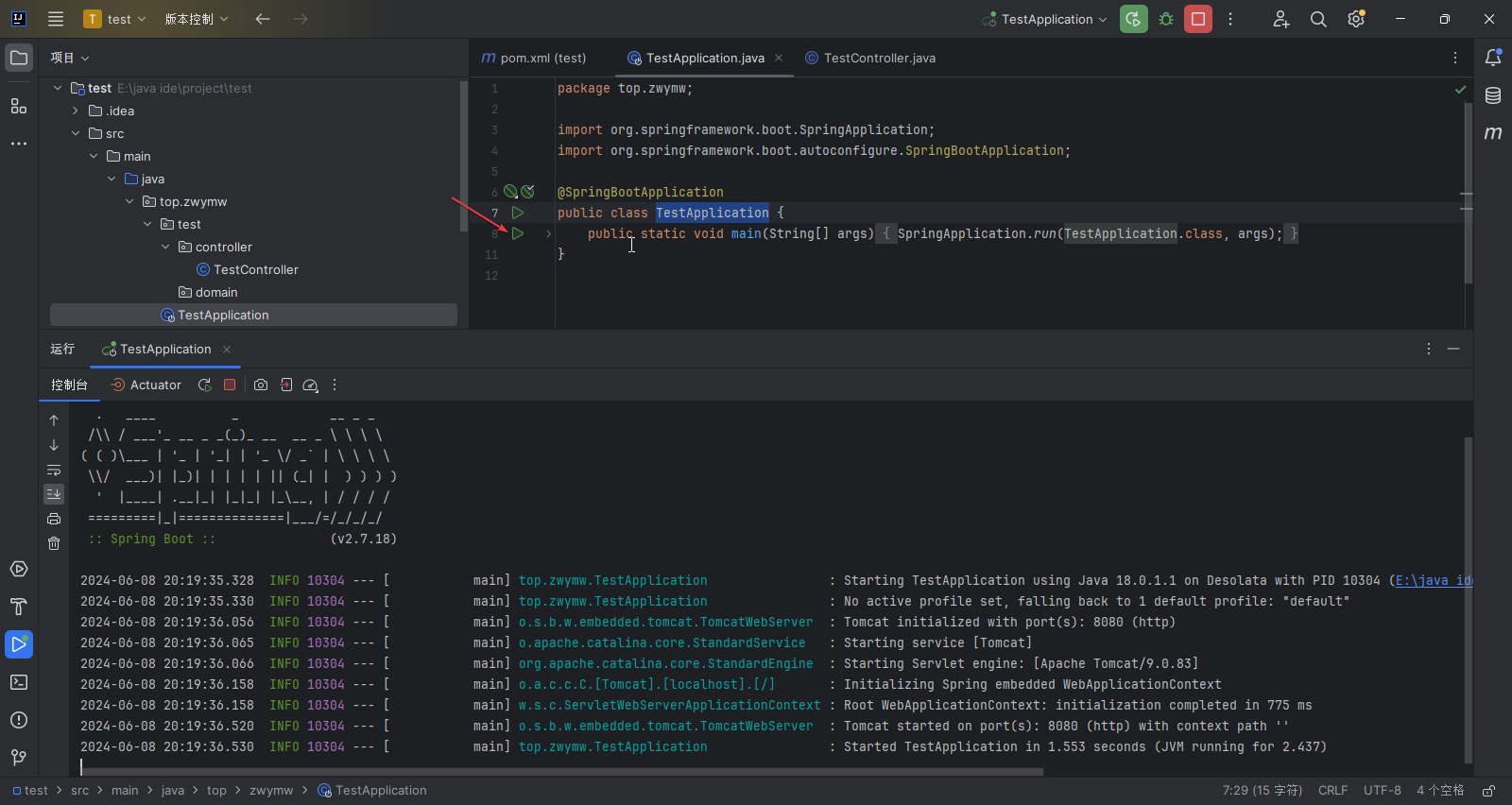Open the test project dropdown
Screen dimensions: 1512x805
point(115,19)
